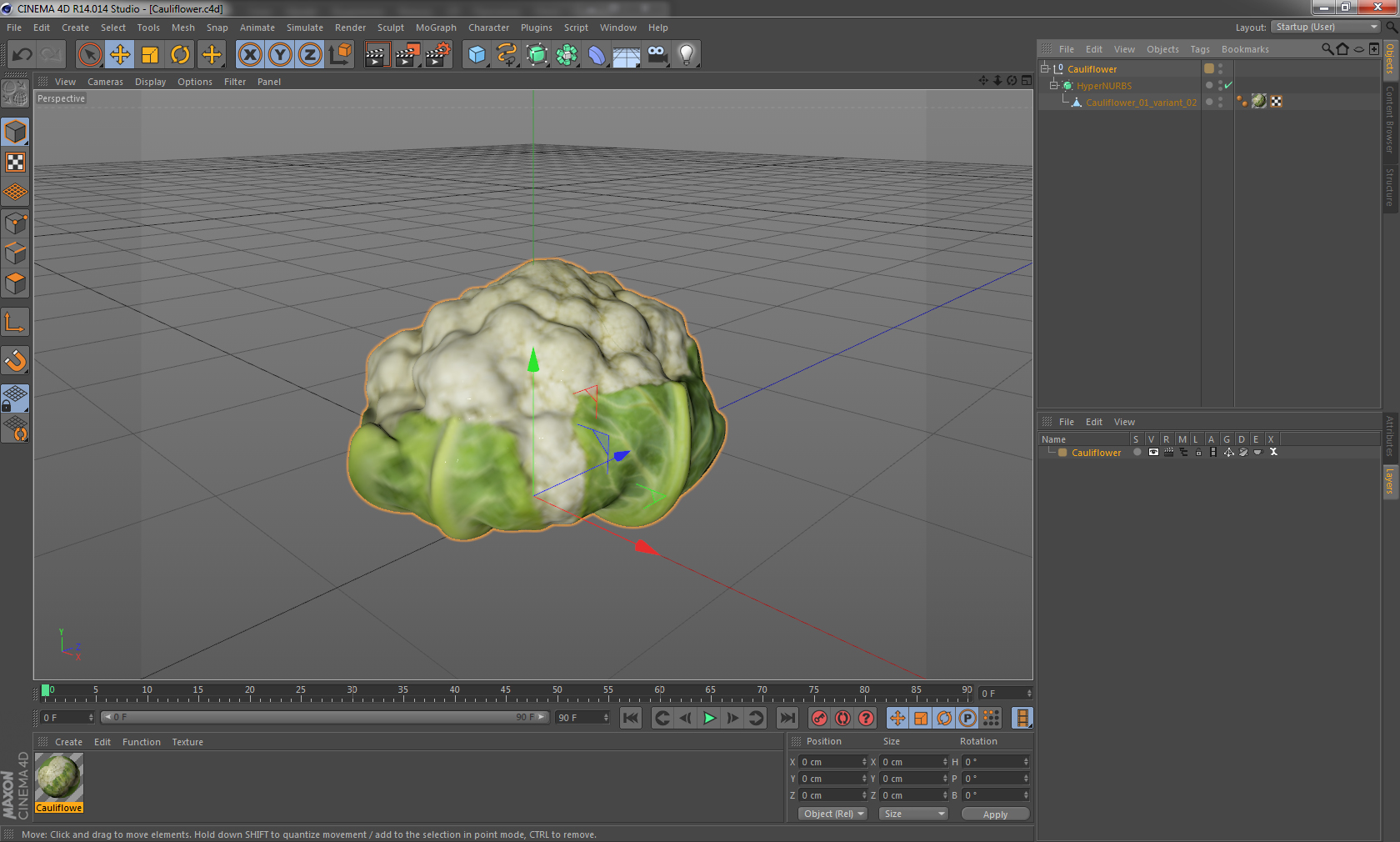Screen dimensions: 1400x842
Task: Toggle X axis lock
Action: (x=250, y=55)
